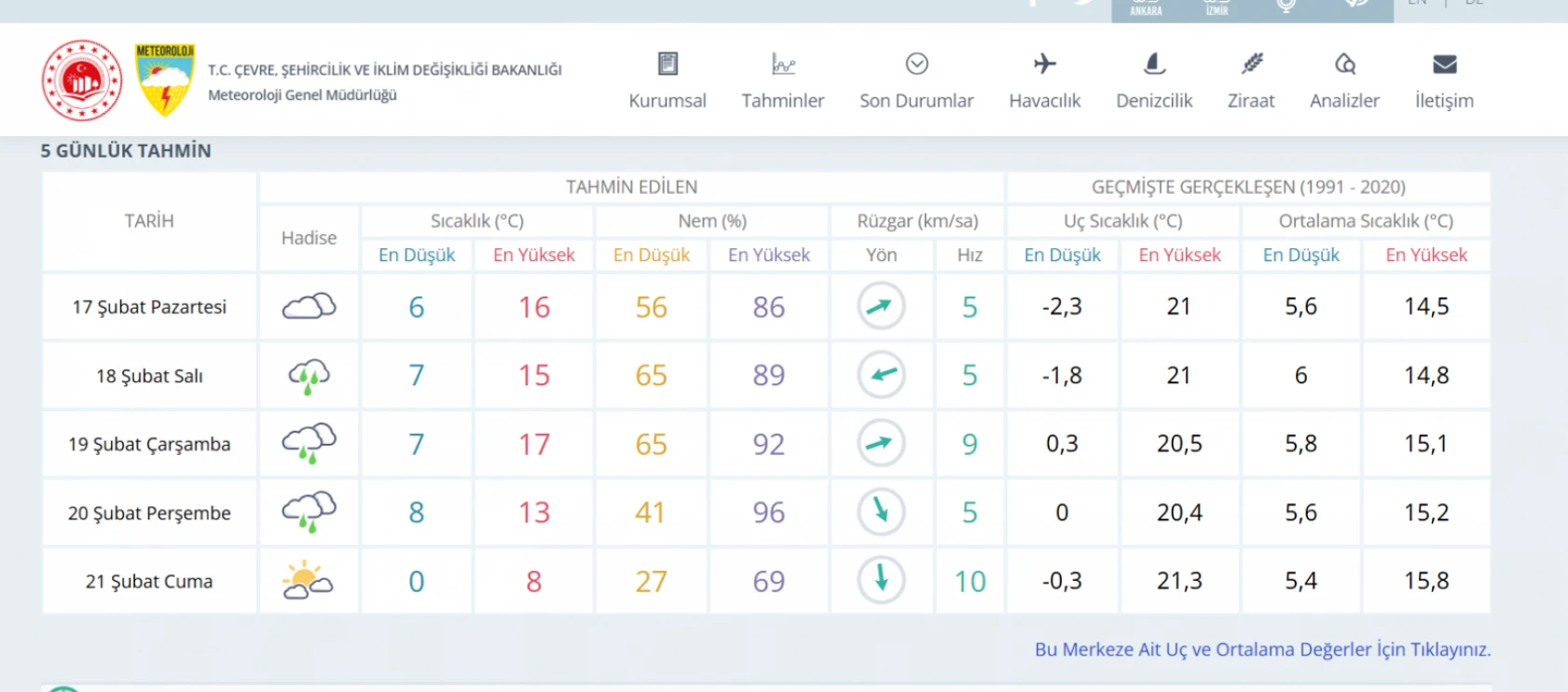Select the İZMİR shortcut in the top bar
This screenshot has height=692, width=1568.
pyautogui.click(x=1217, y=9)
